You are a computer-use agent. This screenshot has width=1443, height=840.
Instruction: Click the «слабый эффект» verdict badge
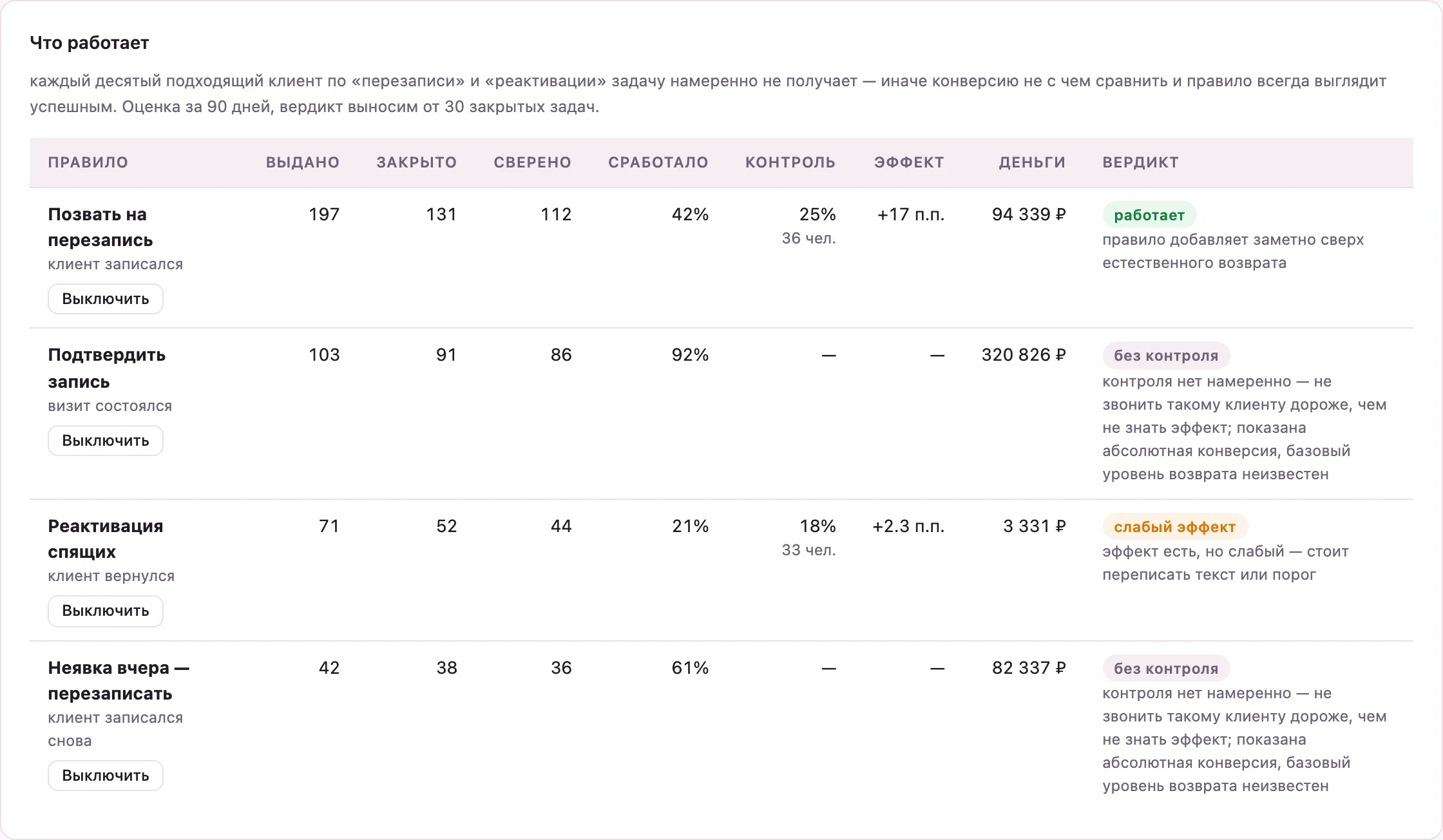click(1175, 527)
